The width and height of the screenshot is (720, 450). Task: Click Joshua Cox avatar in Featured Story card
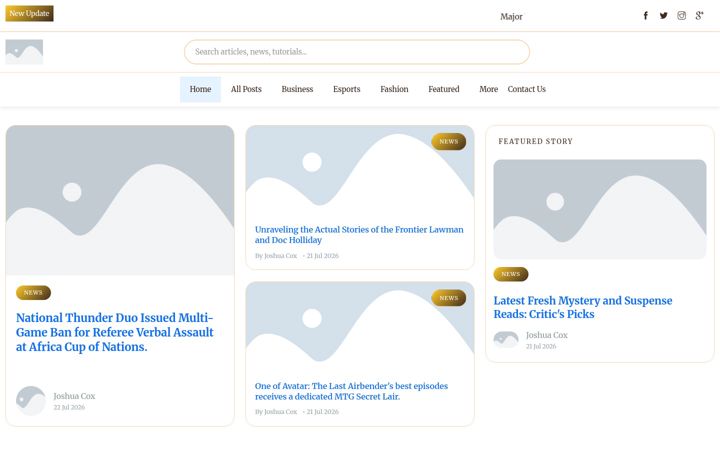506,340
